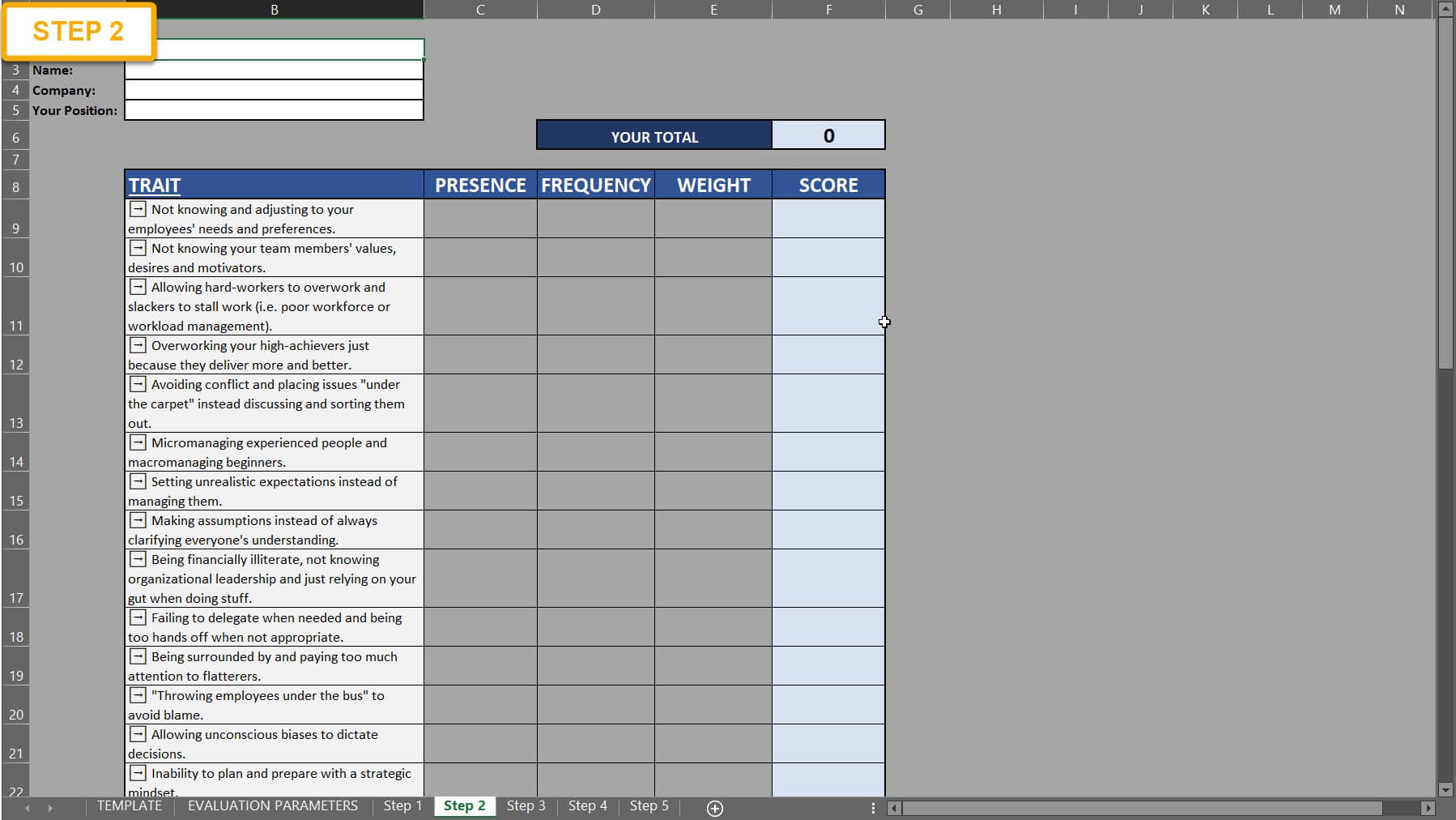Collapse 'Not knowing and adjusting' trait row icon
The width and height of the screenshot is (1456, 820).
[x=138, y=209]
